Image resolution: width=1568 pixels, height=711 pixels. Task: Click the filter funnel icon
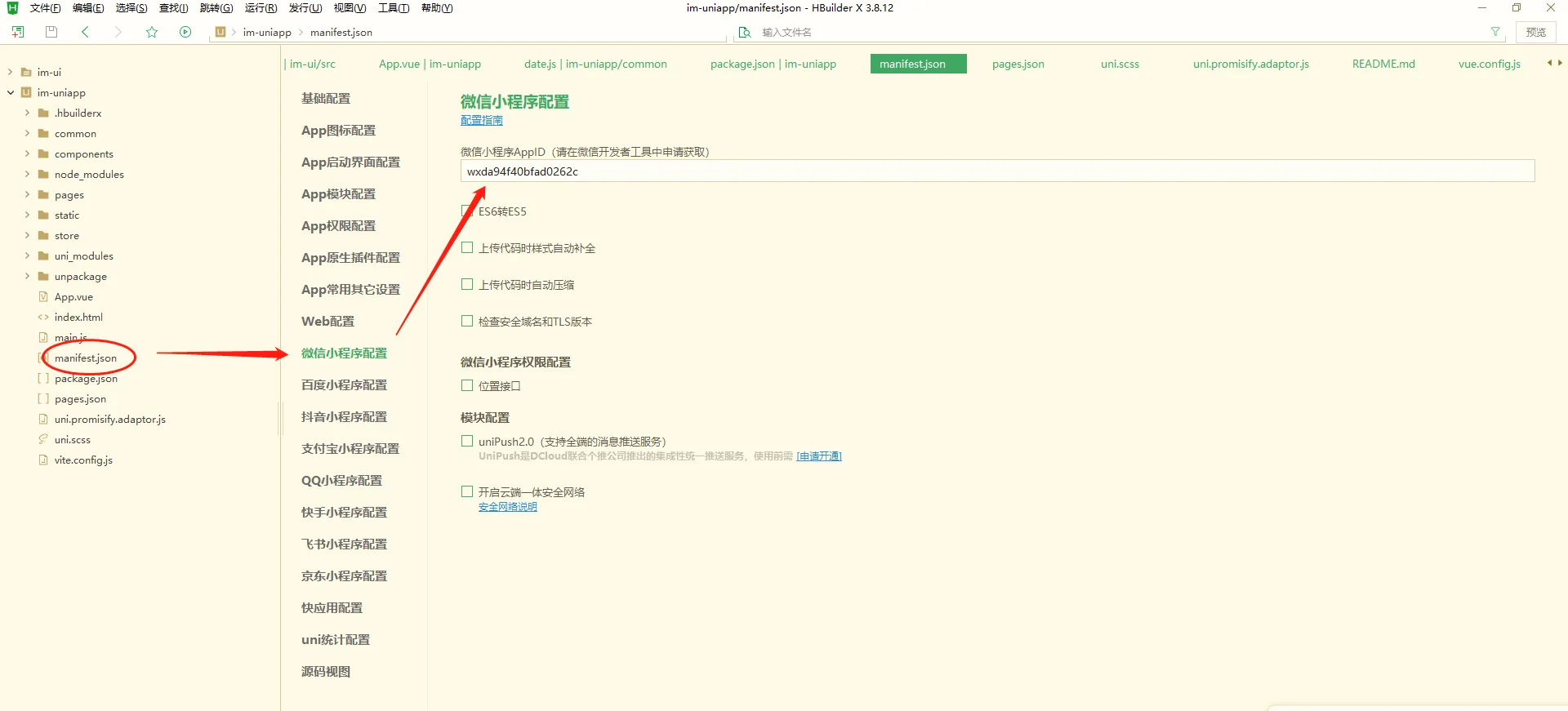(x=1495, y=32)
